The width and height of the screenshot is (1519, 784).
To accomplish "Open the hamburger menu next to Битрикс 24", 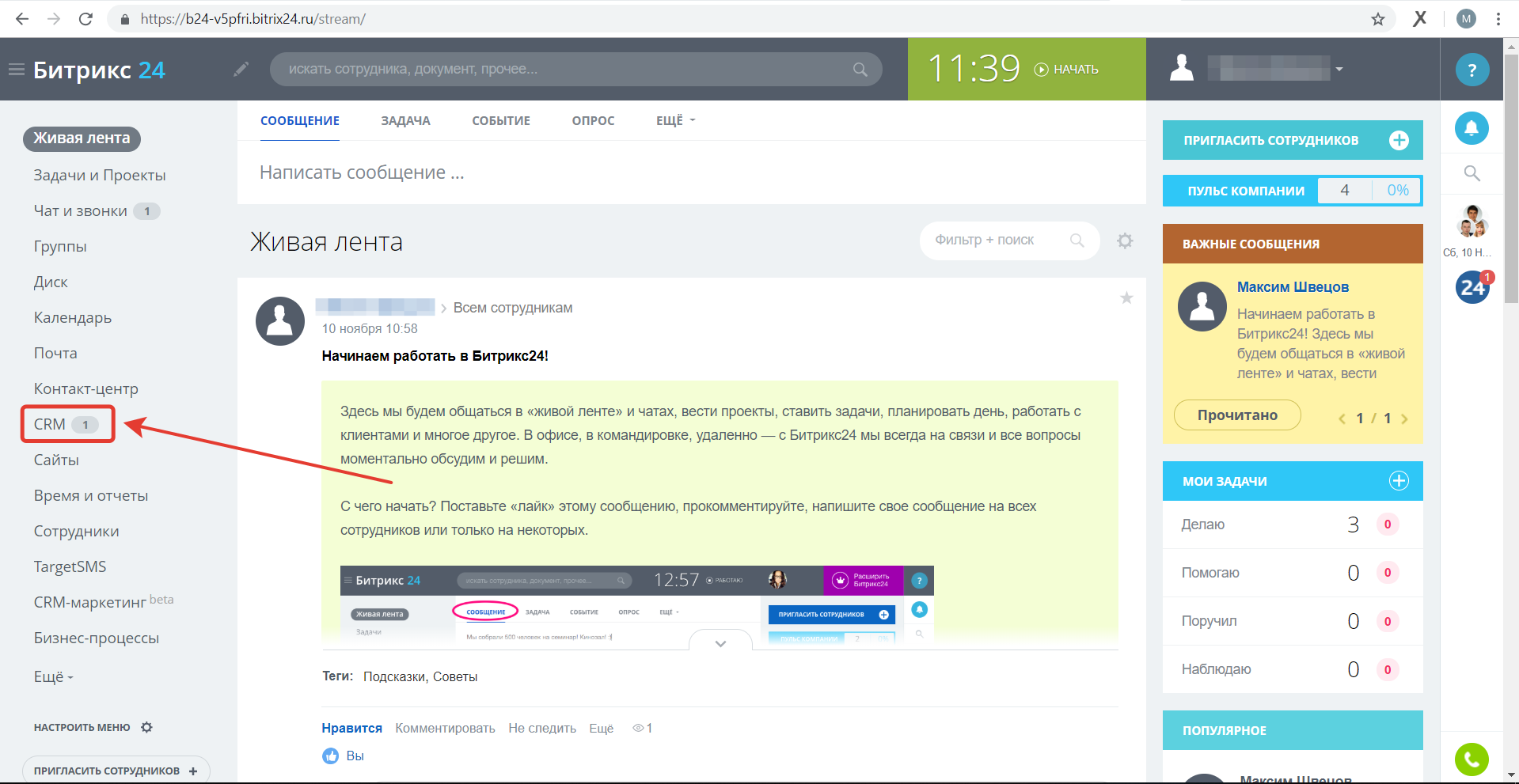I will [16, 70].
